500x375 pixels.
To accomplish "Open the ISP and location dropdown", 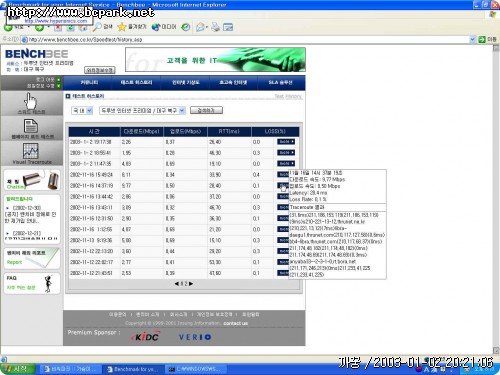I will coord(142,111).
